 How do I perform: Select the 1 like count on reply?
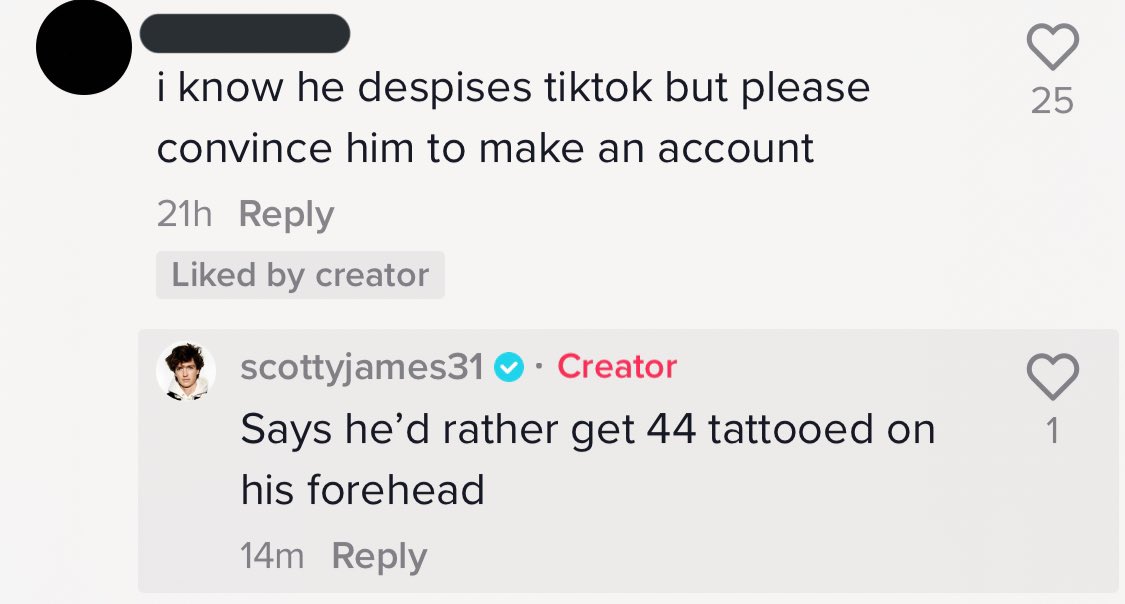point(1053,430)
